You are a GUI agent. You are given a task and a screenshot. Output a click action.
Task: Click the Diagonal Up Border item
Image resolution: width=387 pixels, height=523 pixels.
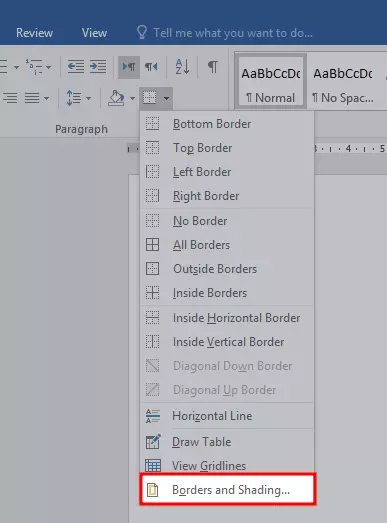227,390
